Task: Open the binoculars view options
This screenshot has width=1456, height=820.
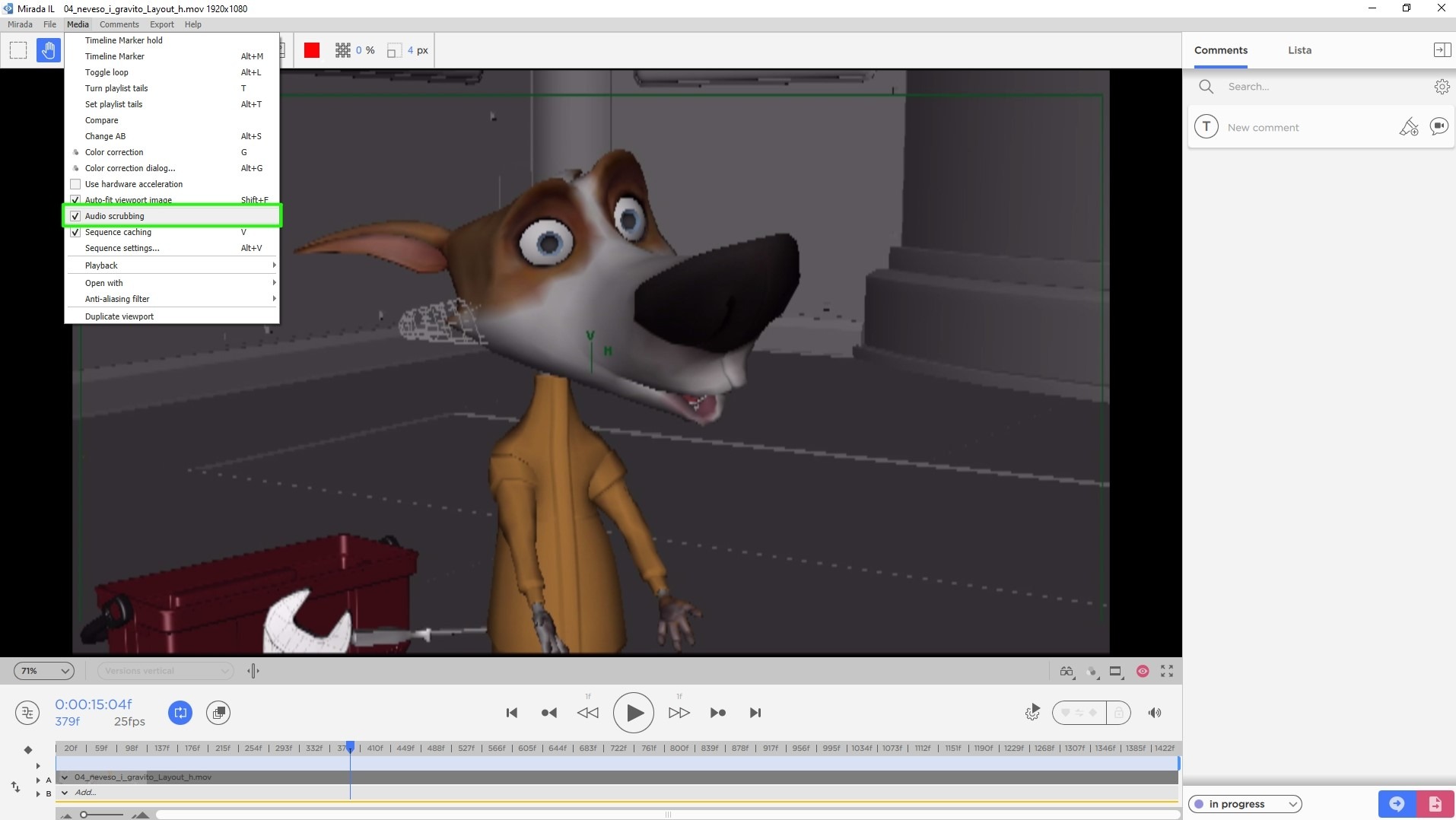Action: 1067,671
